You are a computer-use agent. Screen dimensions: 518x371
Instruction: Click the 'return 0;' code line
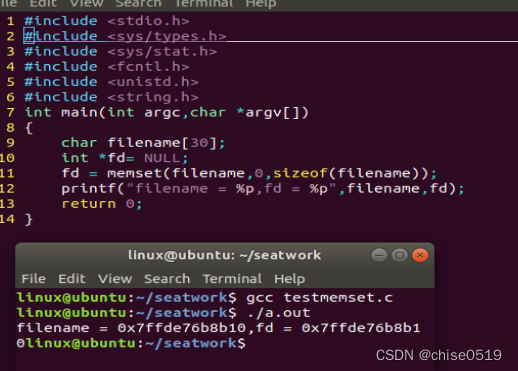(102, 204)
